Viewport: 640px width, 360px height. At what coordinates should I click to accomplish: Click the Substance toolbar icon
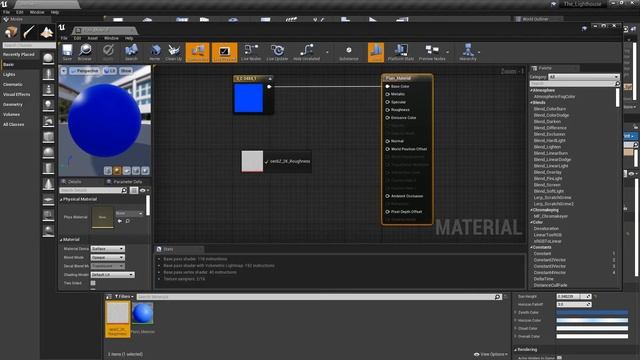tap(349, 52)
